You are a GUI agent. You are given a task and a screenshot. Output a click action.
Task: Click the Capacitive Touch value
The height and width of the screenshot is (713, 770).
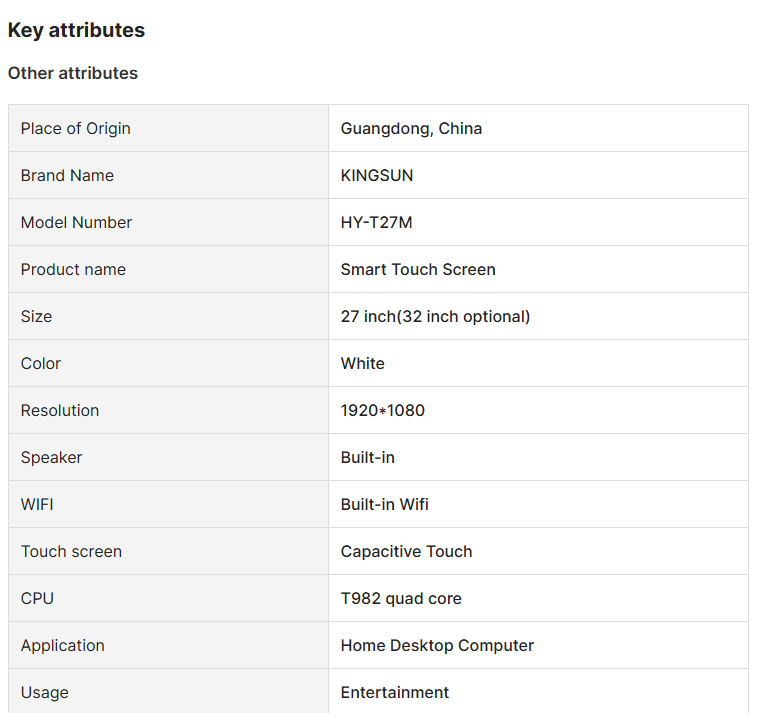click(x=407, y=551)
